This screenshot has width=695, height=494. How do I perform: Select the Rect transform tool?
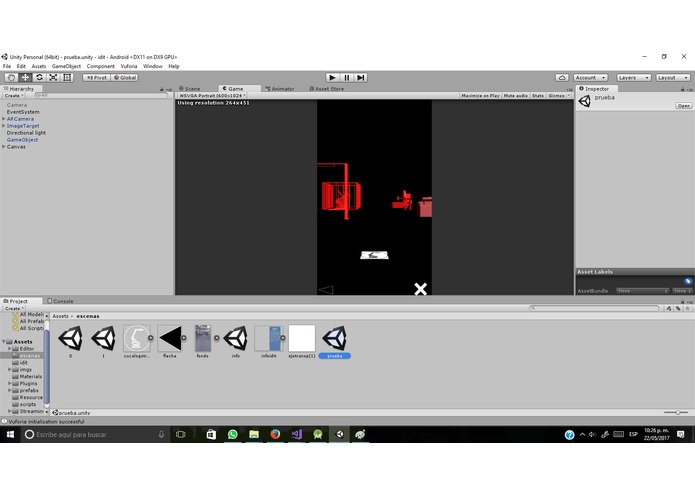67,78
